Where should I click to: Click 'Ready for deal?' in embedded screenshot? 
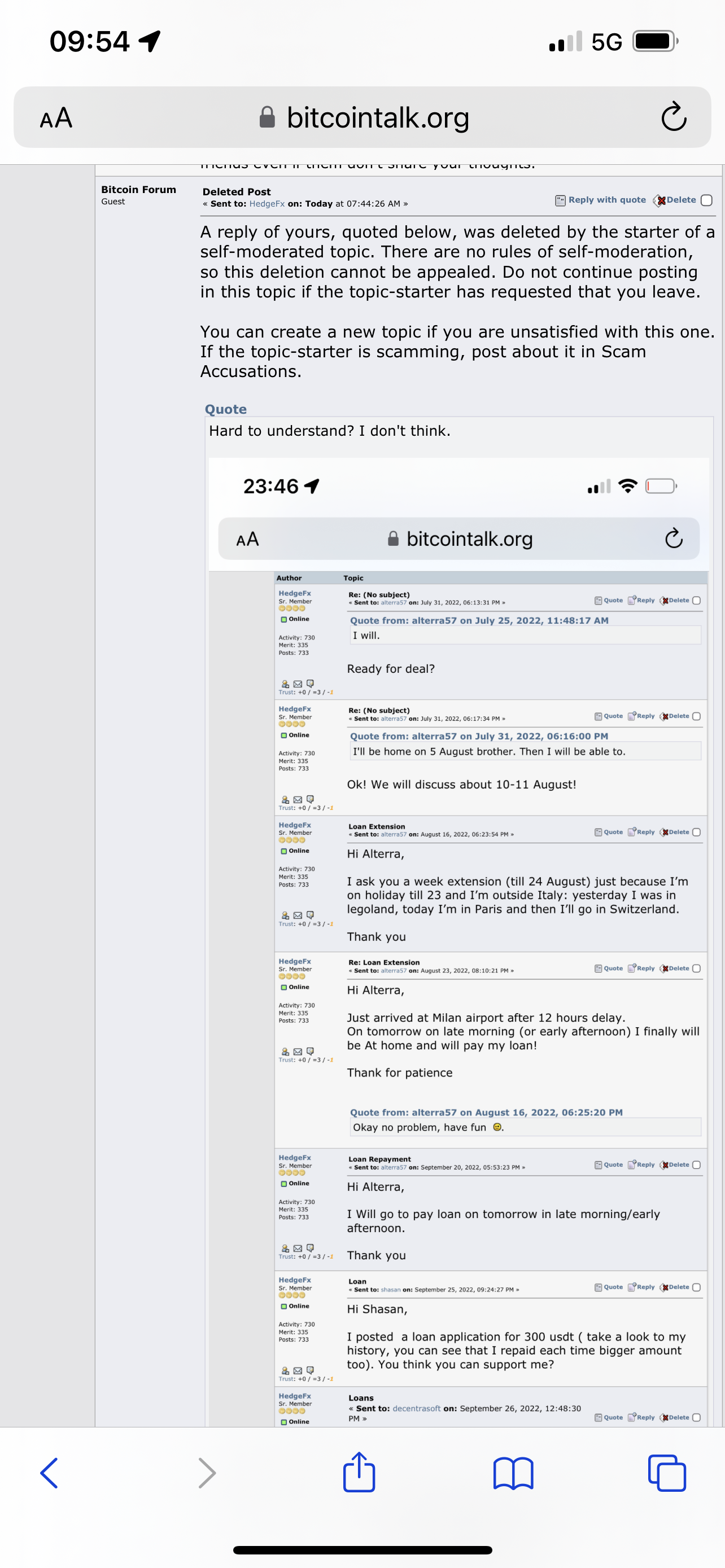coord(391,669)
